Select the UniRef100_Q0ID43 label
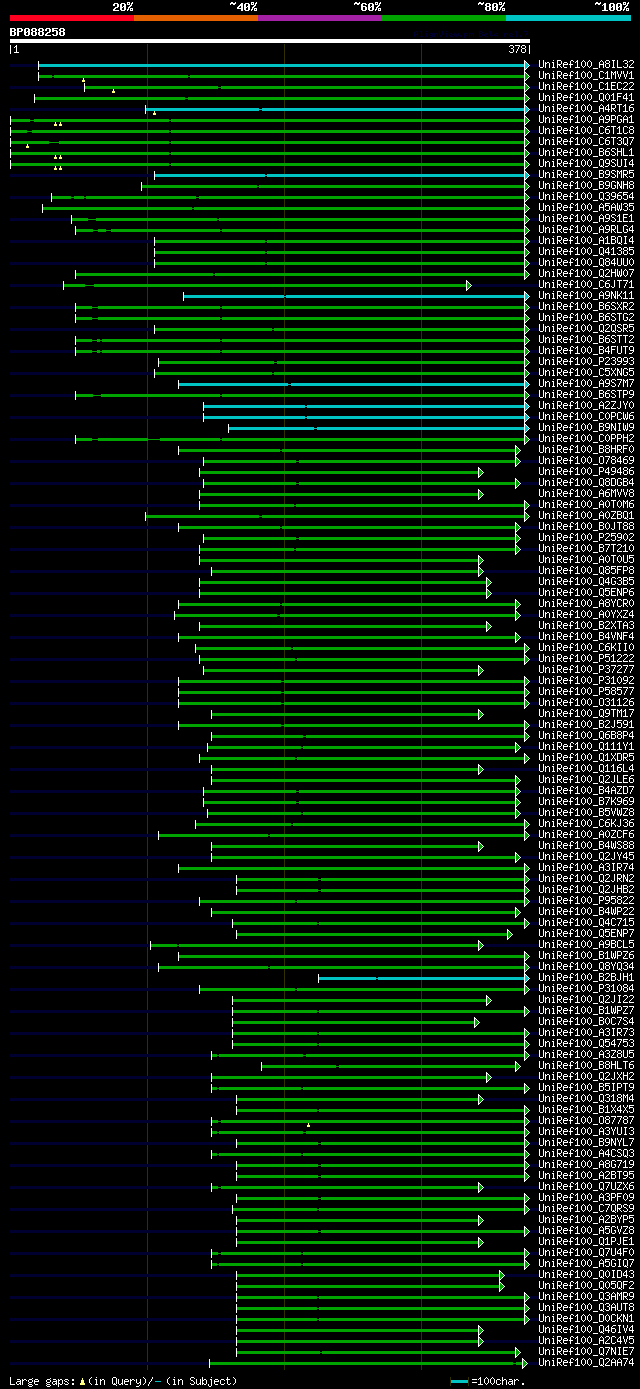640x1389 pixels. [586, 1274]
